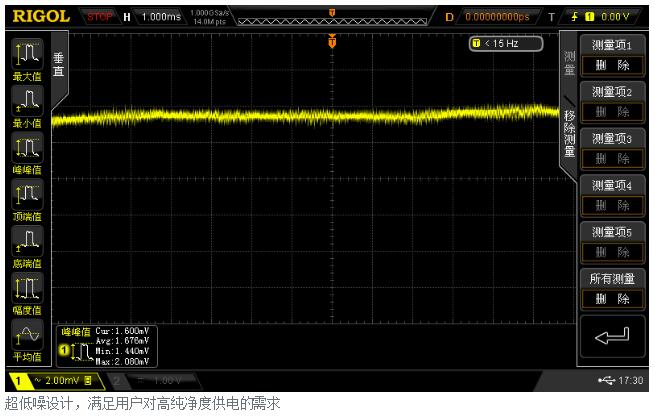This screenshot has height=417, width=655.
Task: Delete 测量项1 with its 删除 button
Action: point(611,64)
